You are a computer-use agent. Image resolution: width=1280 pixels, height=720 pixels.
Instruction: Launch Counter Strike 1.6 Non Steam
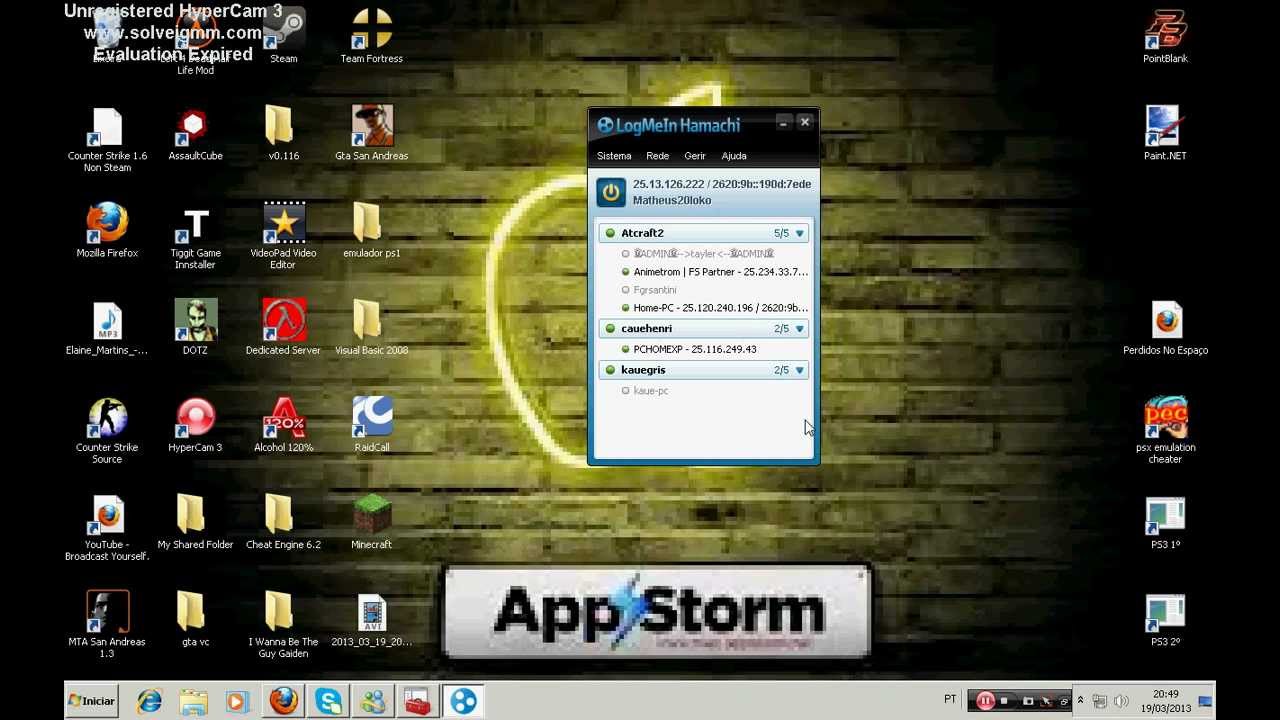pyautogui.click(x=107, y=140)
